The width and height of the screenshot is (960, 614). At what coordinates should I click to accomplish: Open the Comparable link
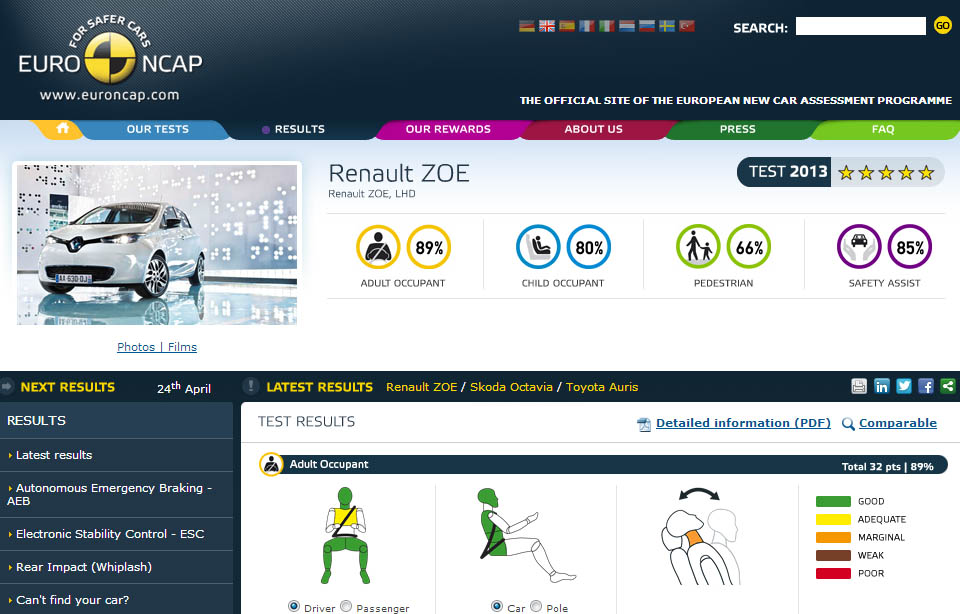point(898,423)
